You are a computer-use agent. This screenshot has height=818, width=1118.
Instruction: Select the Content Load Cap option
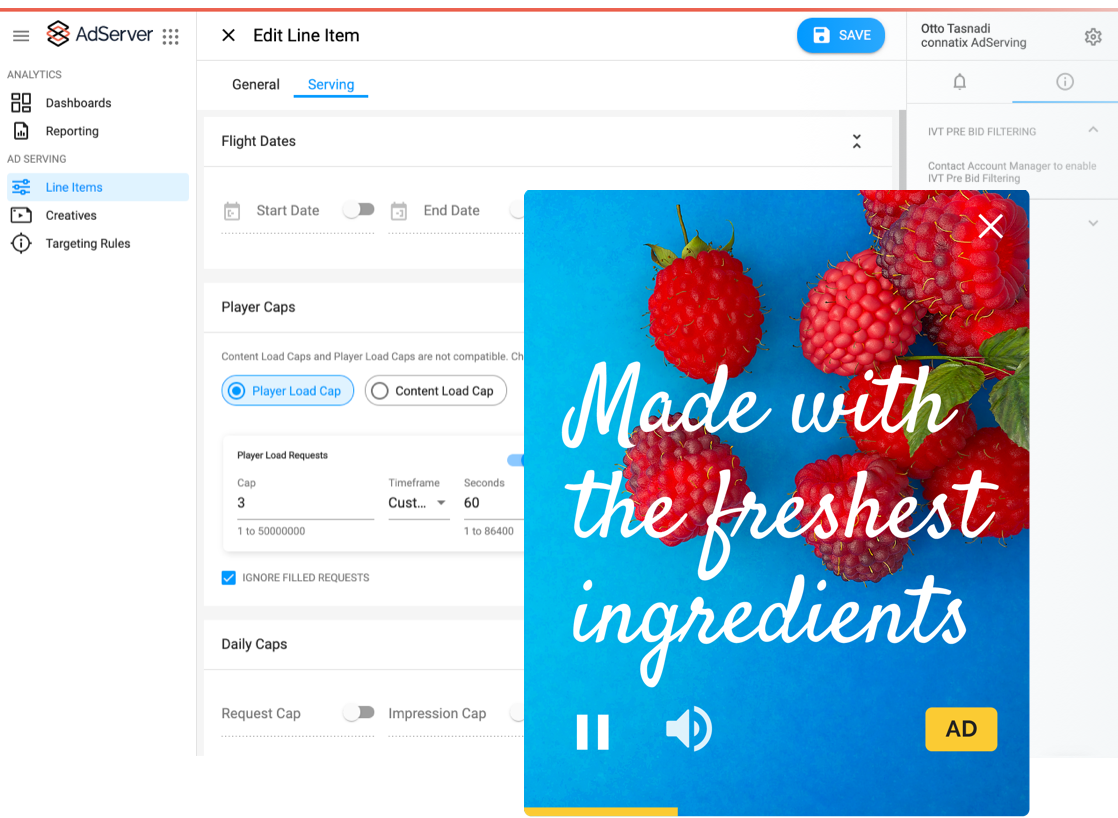coord(435,391)
